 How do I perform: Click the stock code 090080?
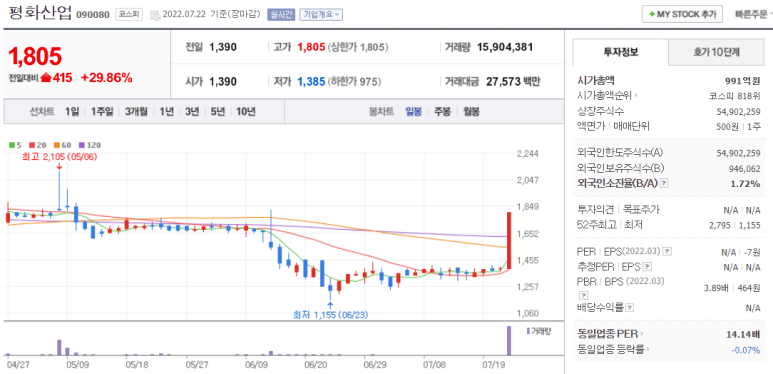click(x=93, y=15)
